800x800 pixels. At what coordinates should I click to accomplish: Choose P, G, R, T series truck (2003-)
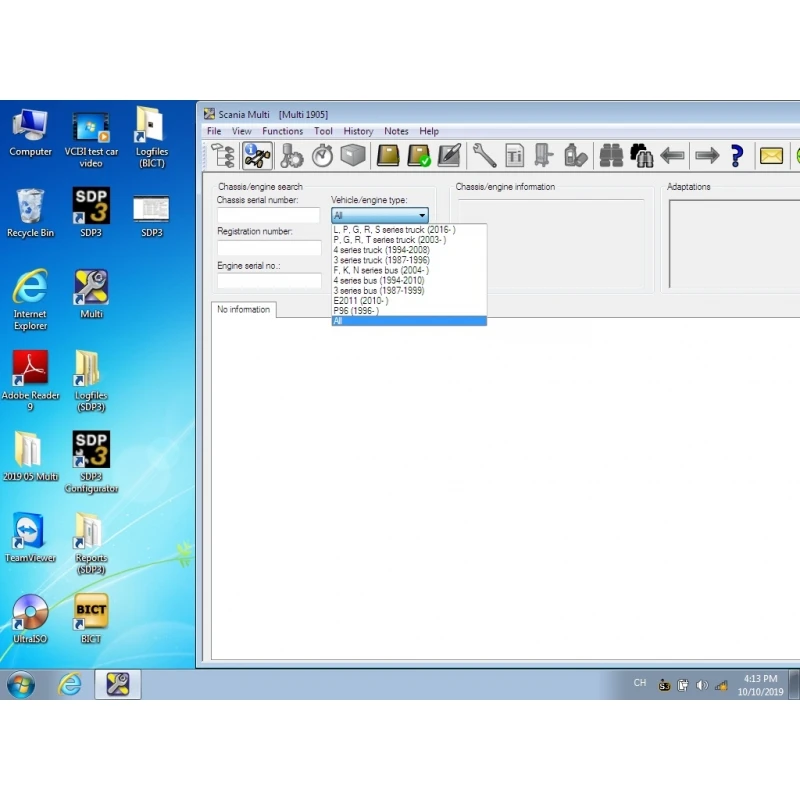(x=409, y=240)
